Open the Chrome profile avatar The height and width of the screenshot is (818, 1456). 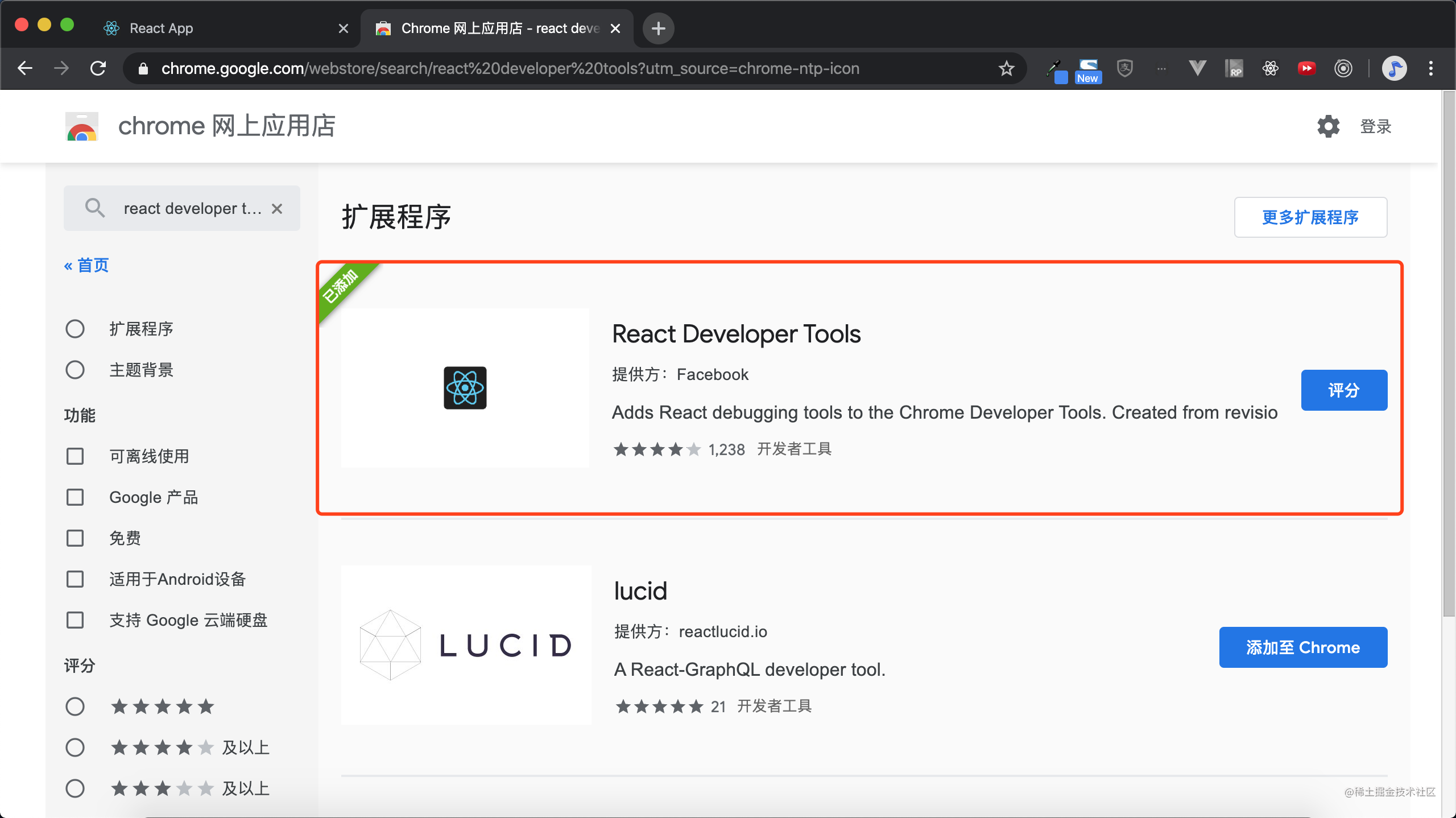point(1394,68)
